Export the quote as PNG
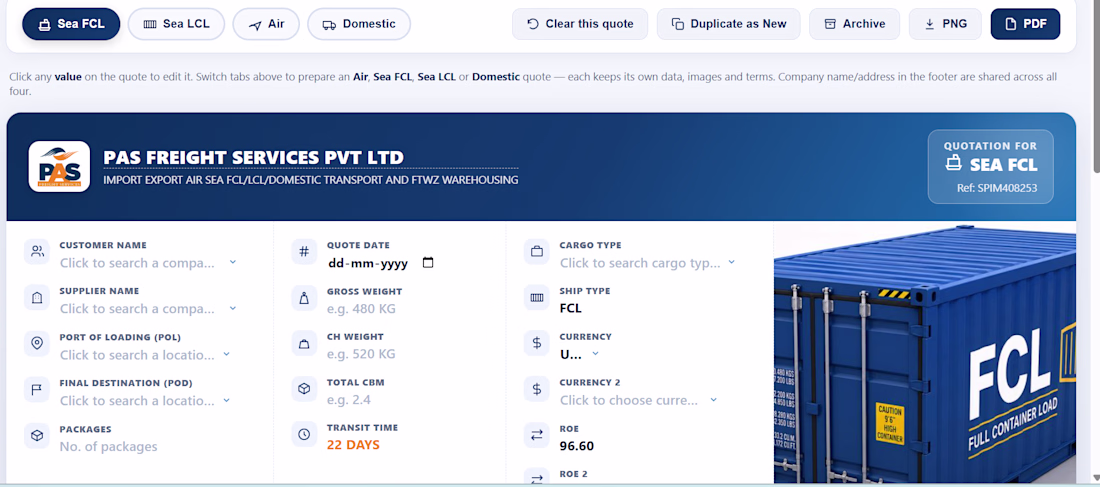 945,24
